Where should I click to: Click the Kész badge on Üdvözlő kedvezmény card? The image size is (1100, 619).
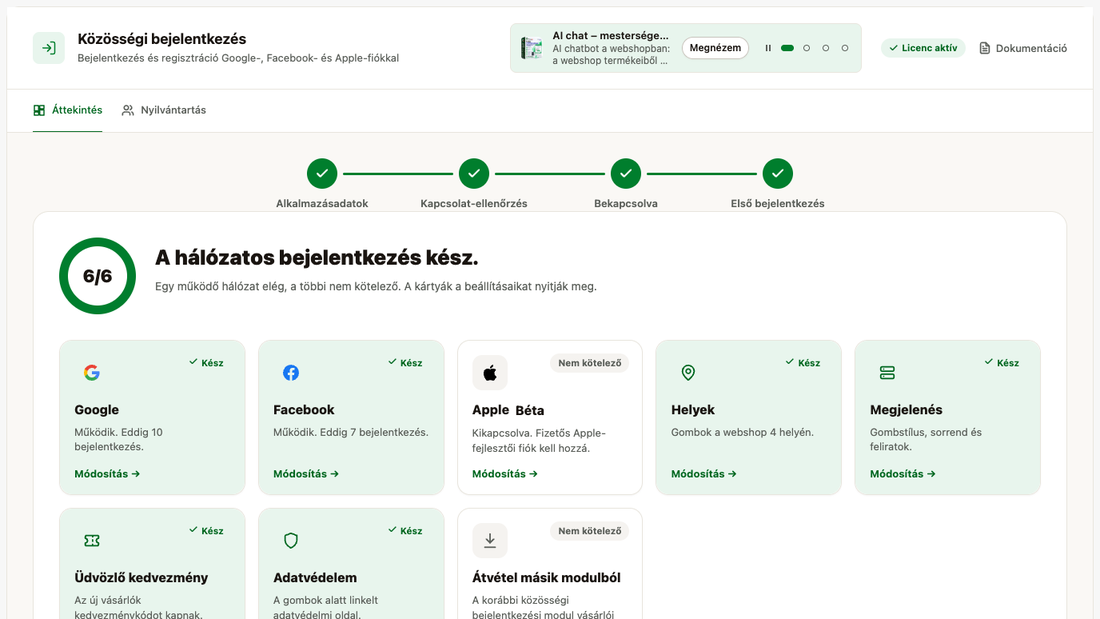(x=206, y=531)
